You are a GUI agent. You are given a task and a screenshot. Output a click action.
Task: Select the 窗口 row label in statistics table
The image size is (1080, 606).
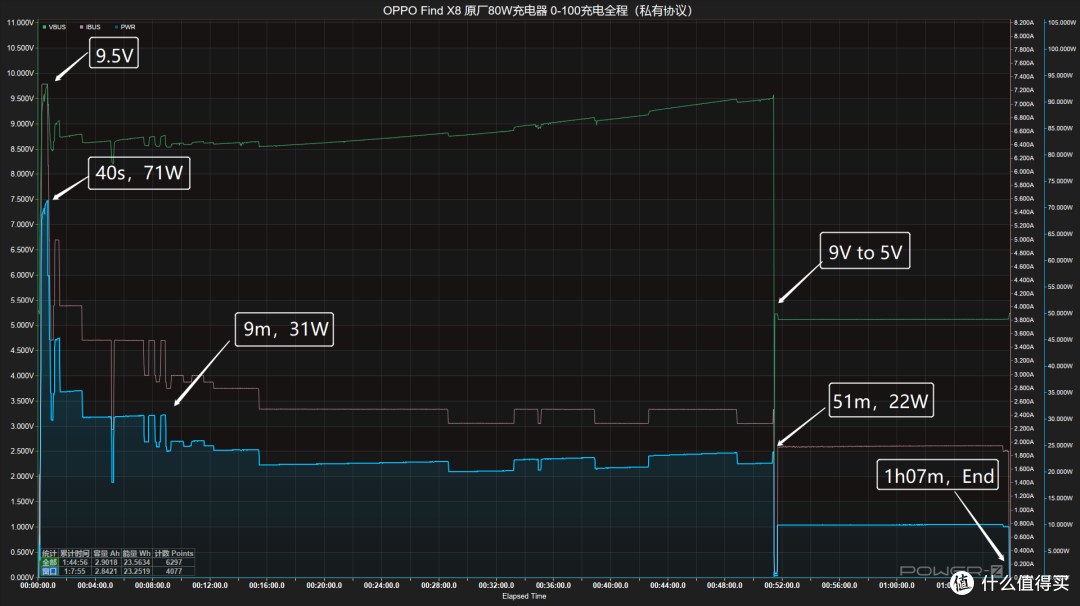50,571
